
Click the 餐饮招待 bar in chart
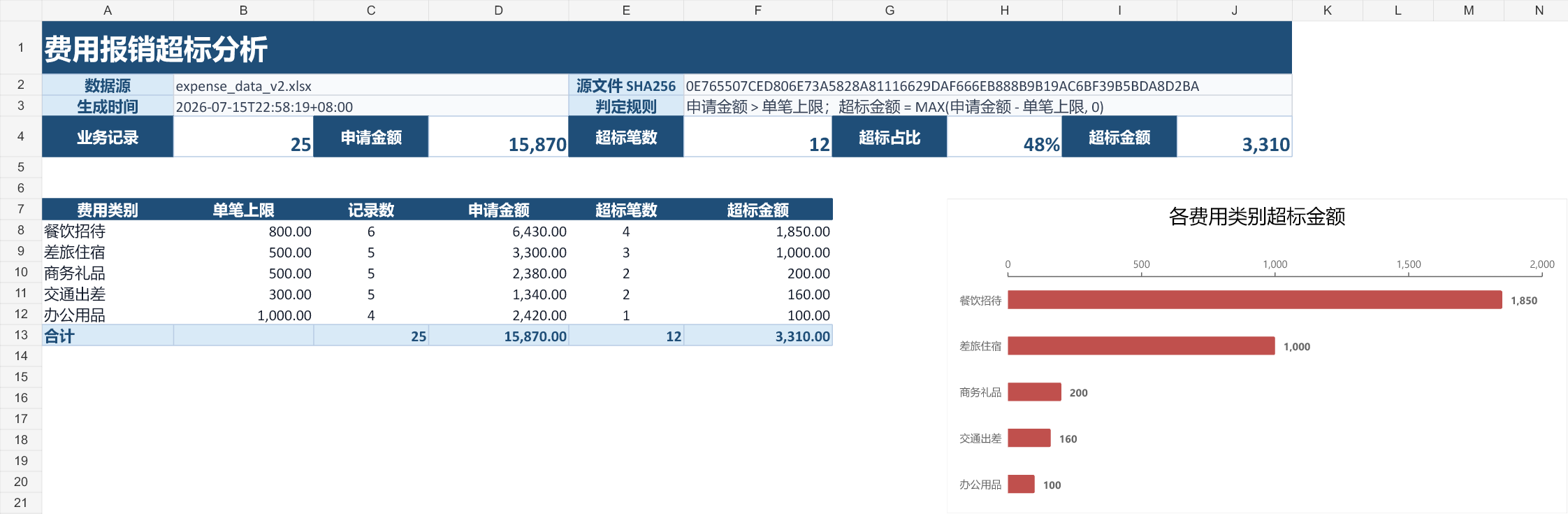point(1254,300)
